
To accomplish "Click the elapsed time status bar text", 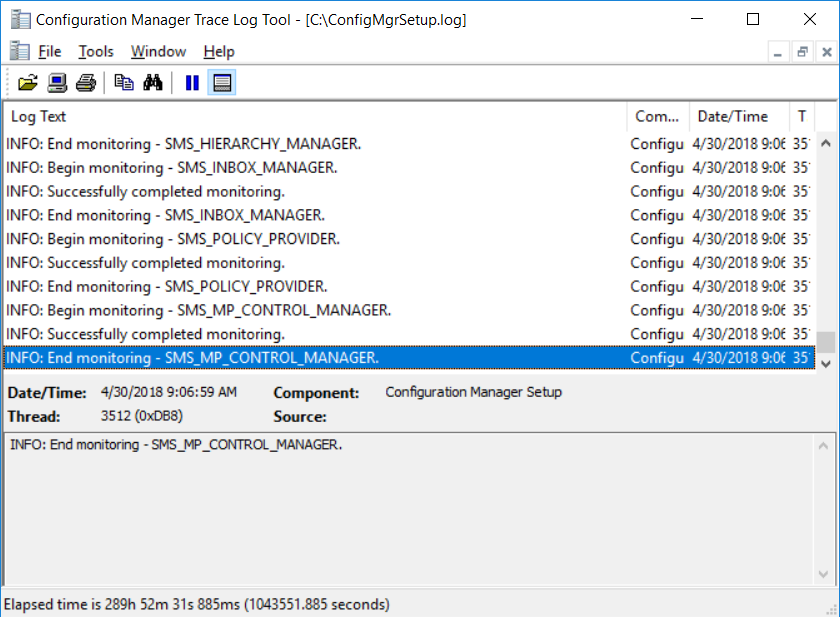I will [197, 604].
